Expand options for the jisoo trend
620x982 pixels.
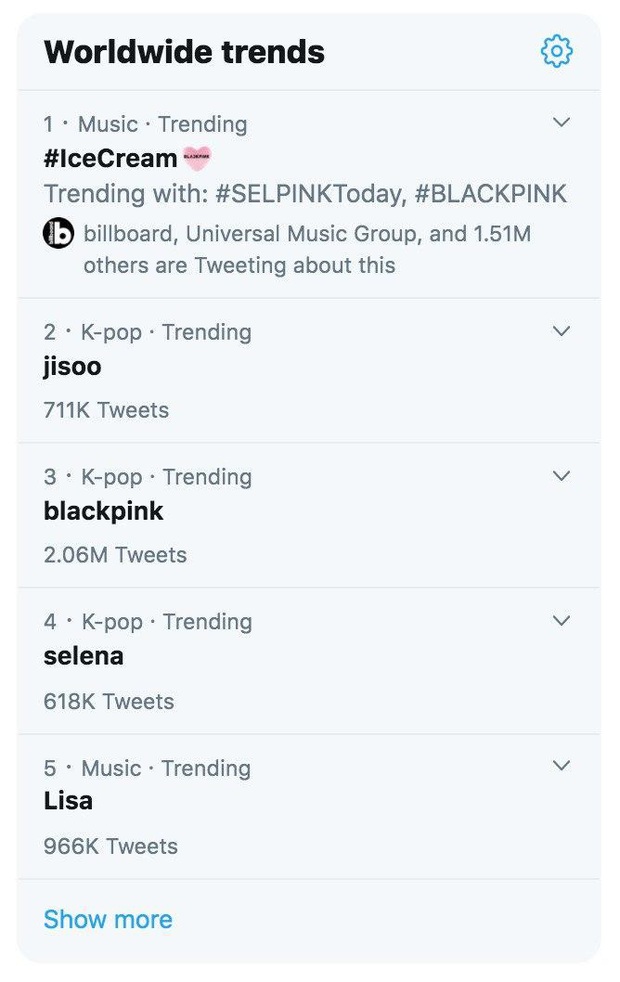562,330
